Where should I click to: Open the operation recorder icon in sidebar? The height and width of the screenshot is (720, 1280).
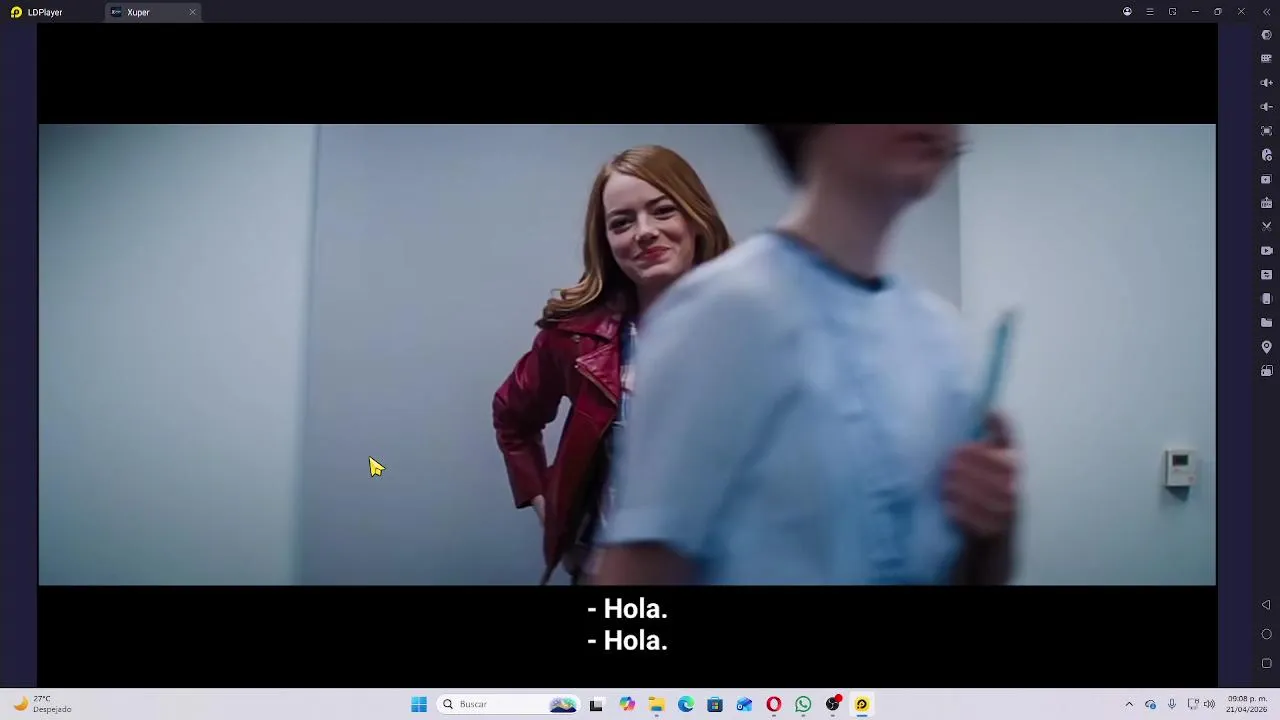pos(1266,155)
